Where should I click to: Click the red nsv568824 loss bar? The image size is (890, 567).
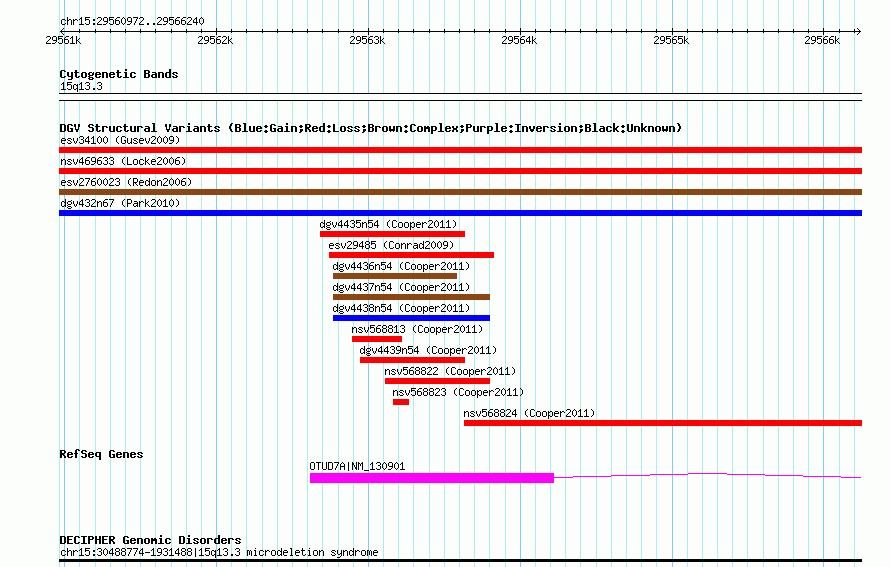663,423
